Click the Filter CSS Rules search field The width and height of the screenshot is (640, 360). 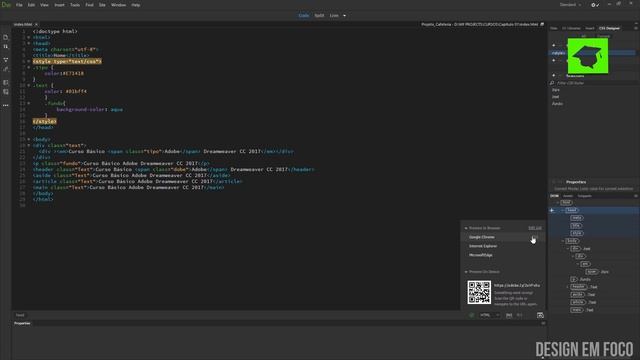594,83
